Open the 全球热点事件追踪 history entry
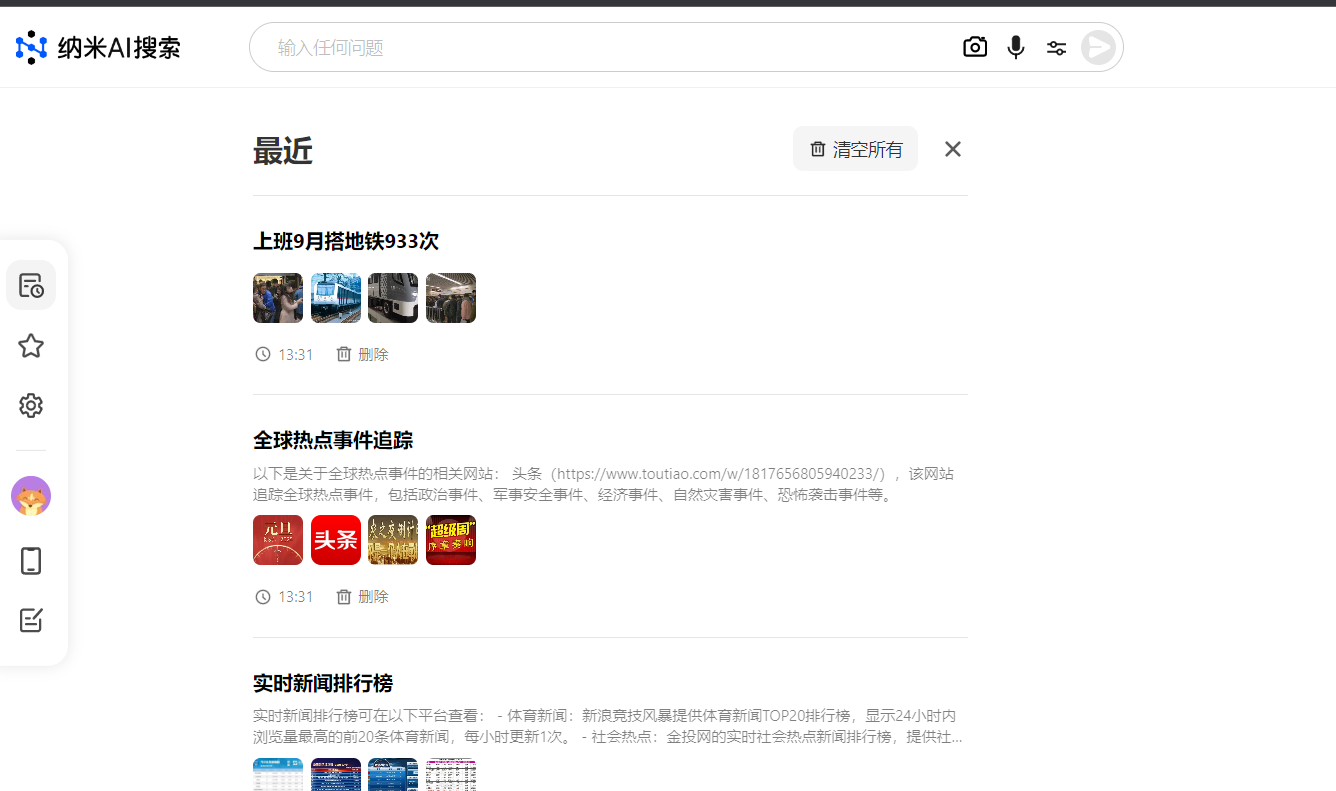This screenshot has height=791, width=1336. tap(333, 440)
